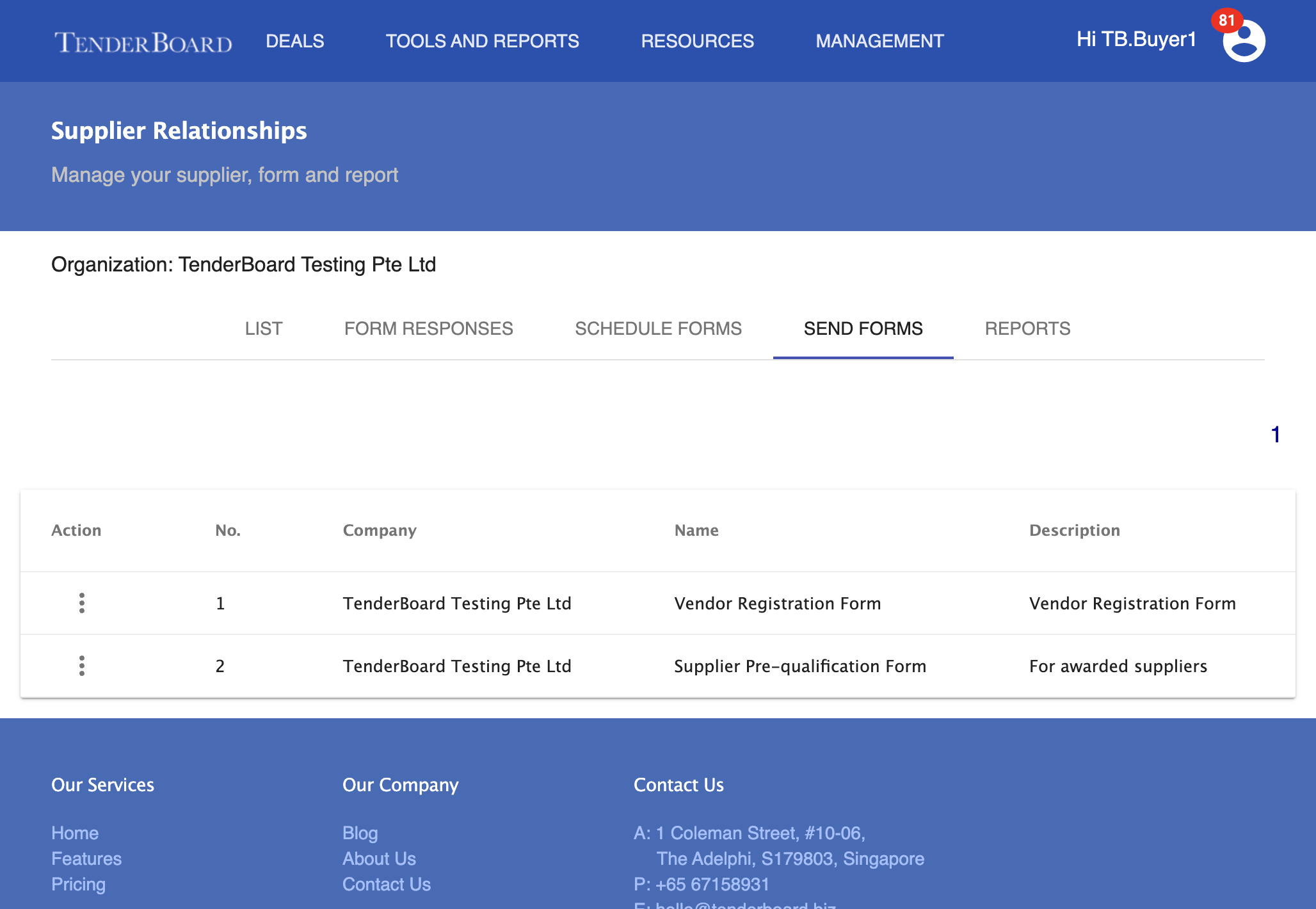Click the Home footer link
Viewport: 1316px width, 909px height.
(75, 833)
